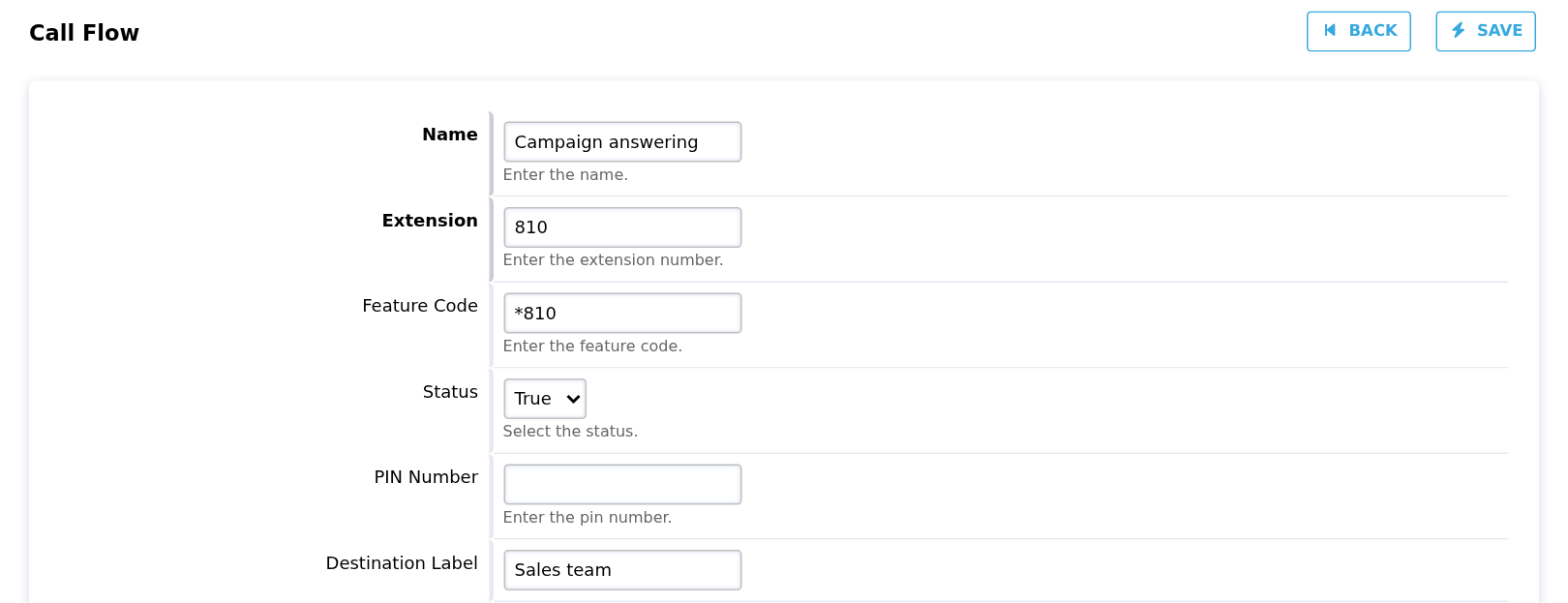Image resolution: width=1568 pixels, height=603 pixels.
Task: Click the skip-back arrow icon in BACK
Action: (x=1330, y=31)
